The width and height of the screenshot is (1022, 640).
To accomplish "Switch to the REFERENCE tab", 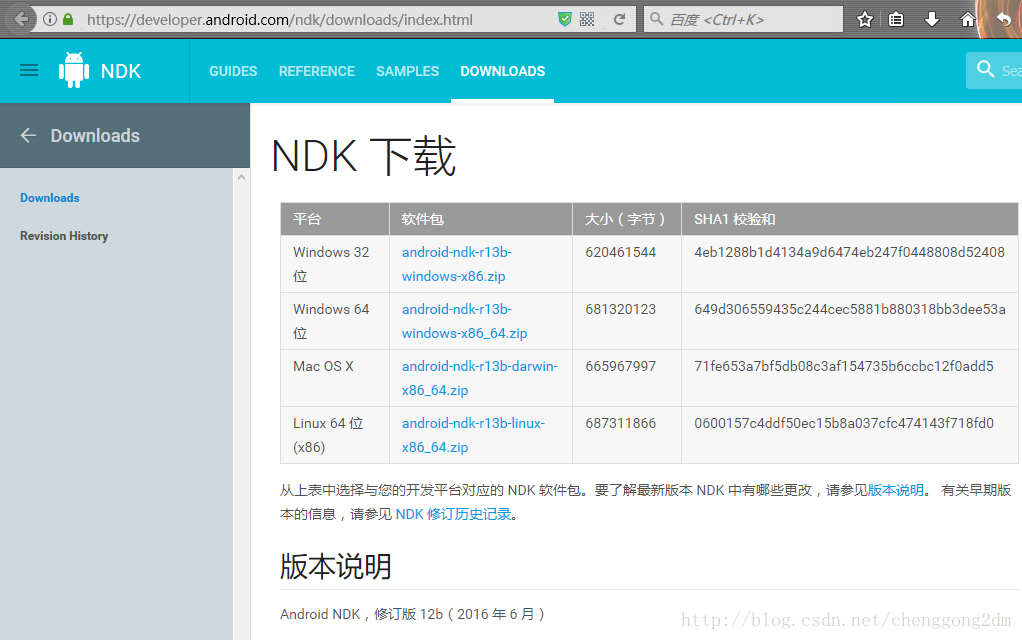I will click(316, 71).
